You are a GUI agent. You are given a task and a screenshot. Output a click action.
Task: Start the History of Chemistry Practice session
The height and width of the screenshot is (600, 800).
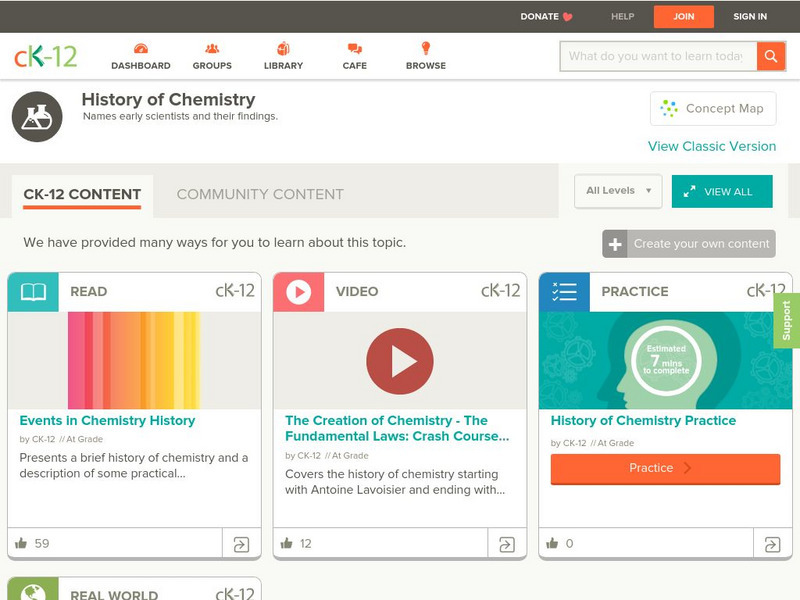tap(664, 468)
